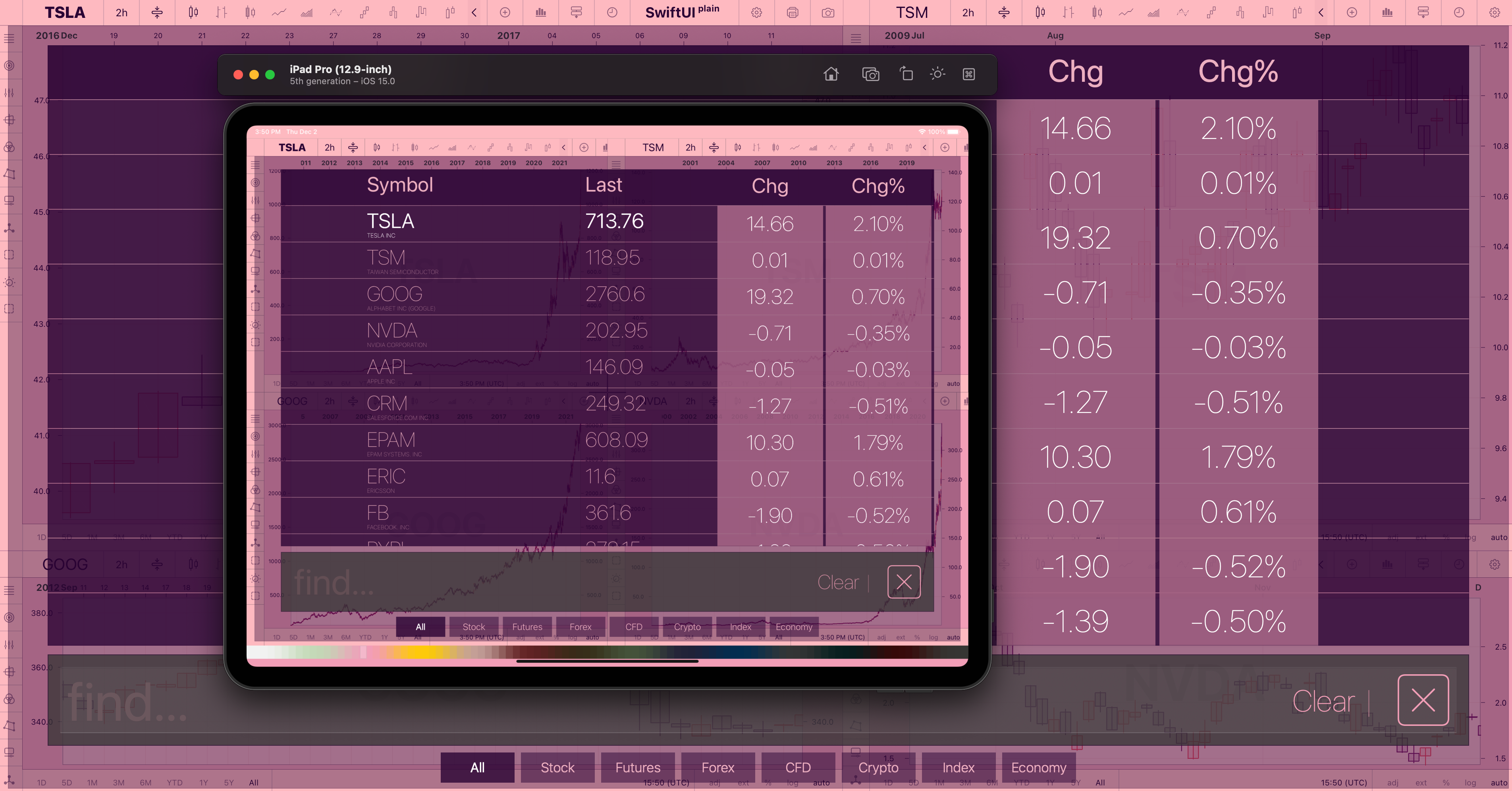The height and width of the screenshot is (791, 1512).
Task: Select the Crypto tab in the iPad watchlist
Action: 687,627
